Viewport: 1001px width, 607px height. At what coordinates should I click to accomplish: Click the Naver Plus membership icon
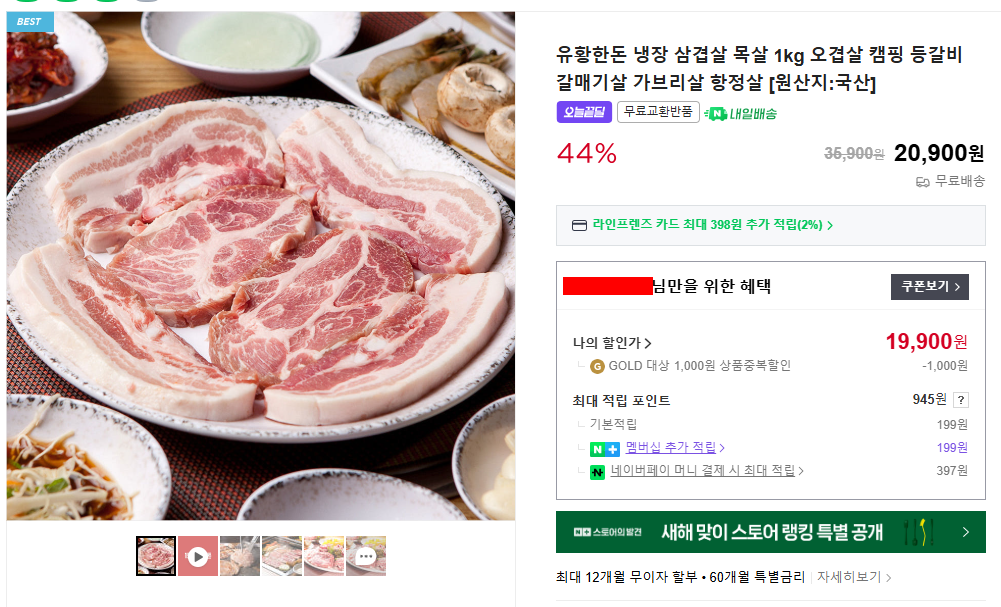pyautogui.click(x=604, y=448)
